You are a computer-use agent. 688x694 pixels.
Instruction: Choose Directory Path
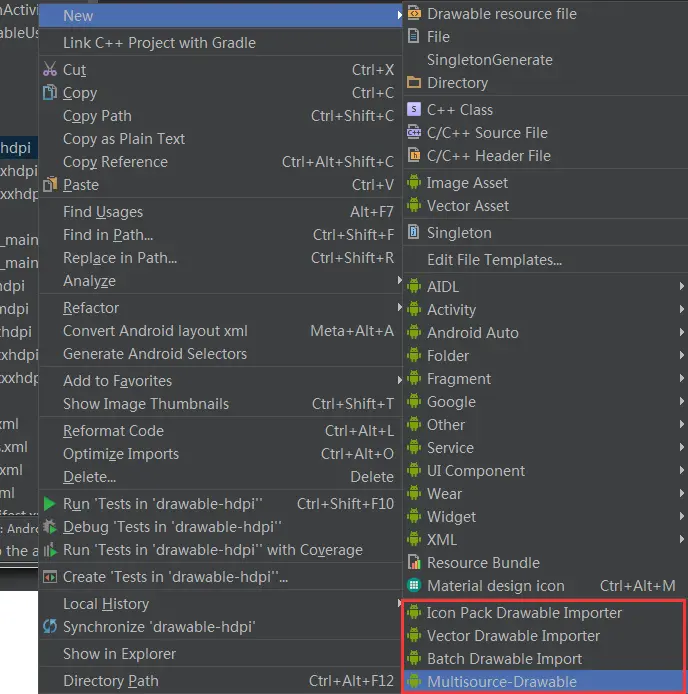click(220, 681)
